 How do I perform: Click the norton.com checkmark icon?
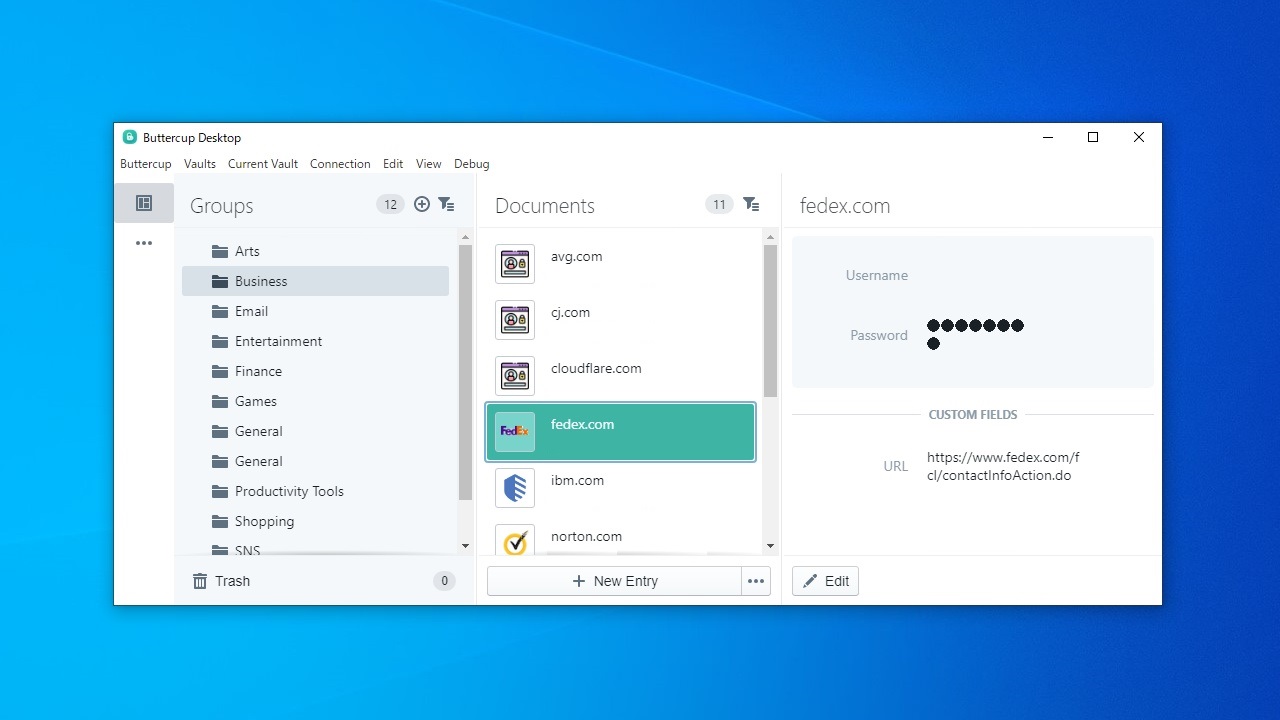coord(515,541)
